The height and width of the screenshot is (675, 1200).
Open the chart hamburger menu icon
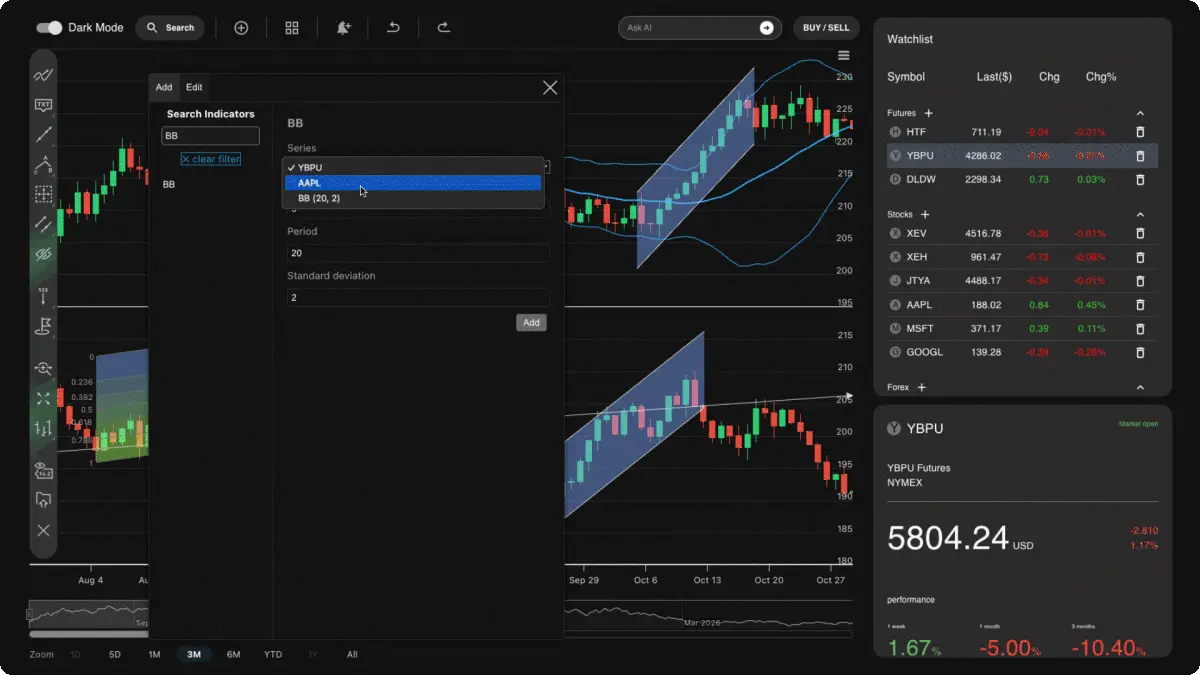click(x=844, y=56)
